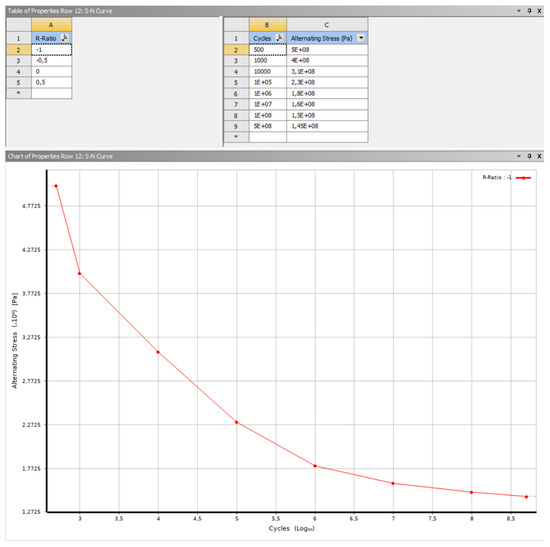Click the chart data point at 5 log cycles
Viewport: 550px width, 547px height.
(x=236, y=422)
